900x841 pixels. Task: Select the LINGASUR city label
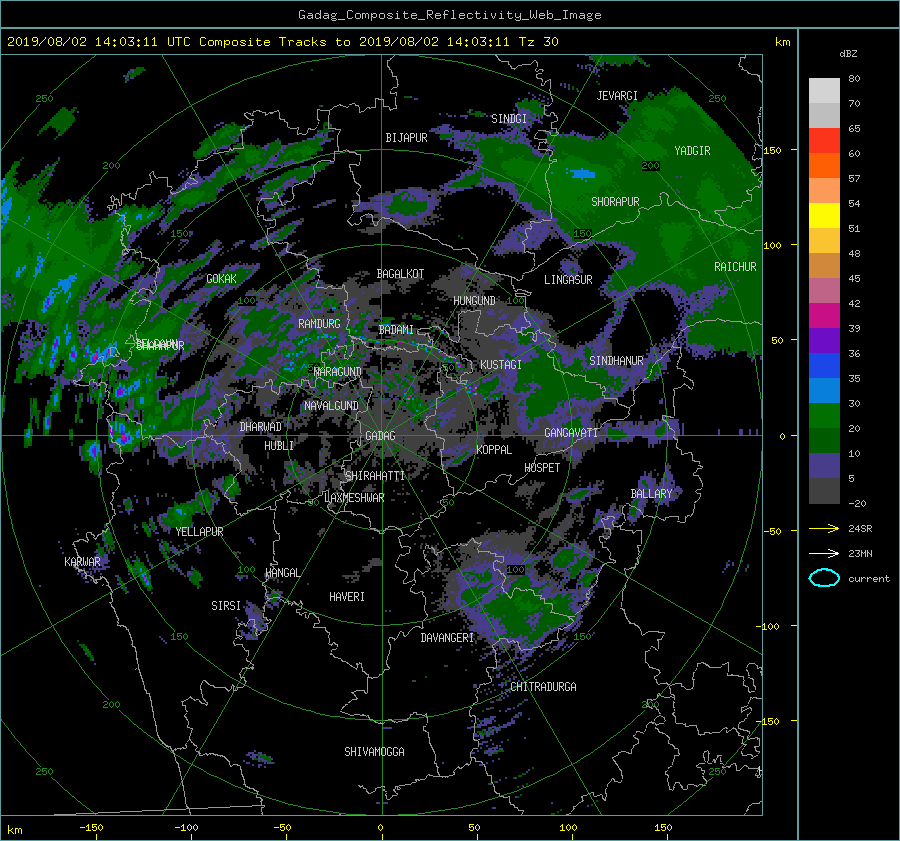(x=568, y=280)
